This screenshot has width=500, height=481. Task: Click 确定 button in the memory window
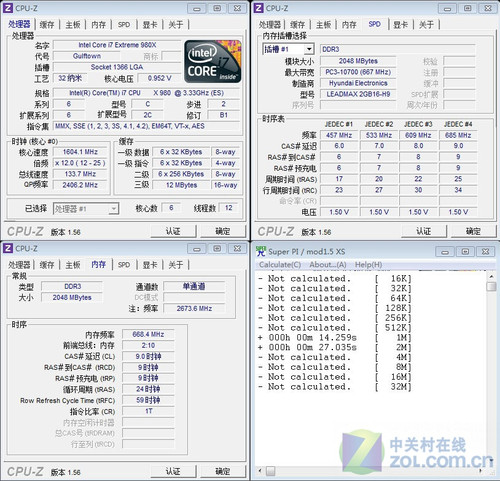223,471
